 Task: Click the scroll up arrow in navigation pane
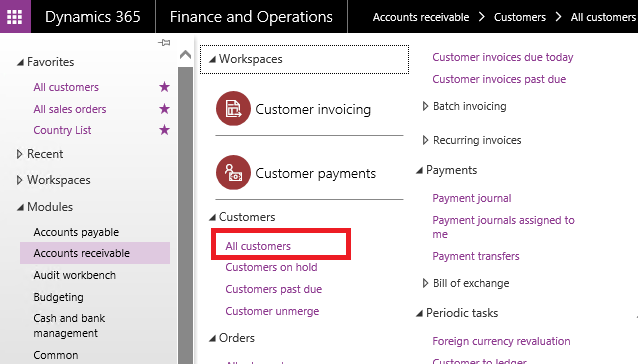186,54
